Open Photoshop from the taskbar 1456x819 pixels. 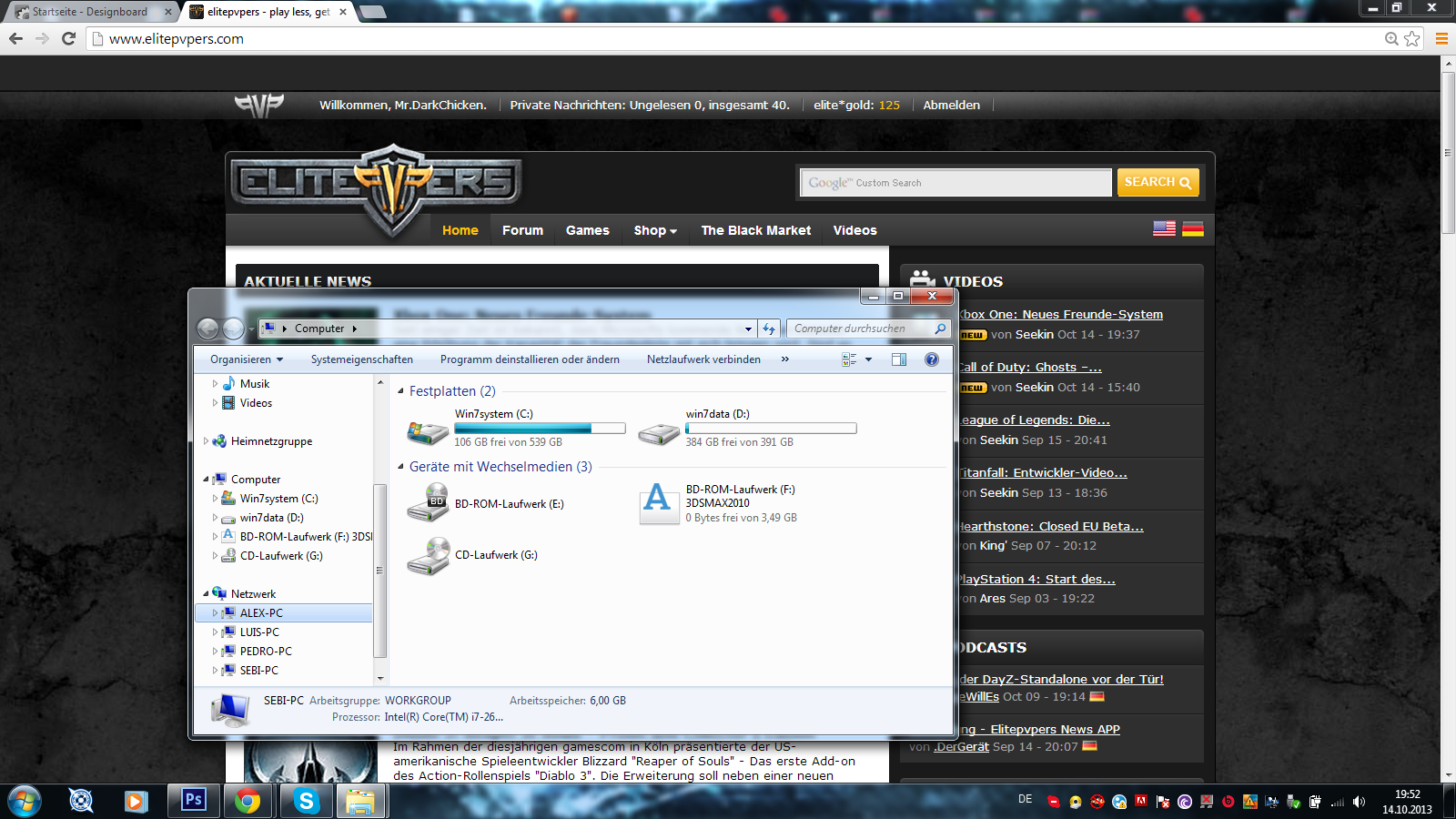coord(194,801)
